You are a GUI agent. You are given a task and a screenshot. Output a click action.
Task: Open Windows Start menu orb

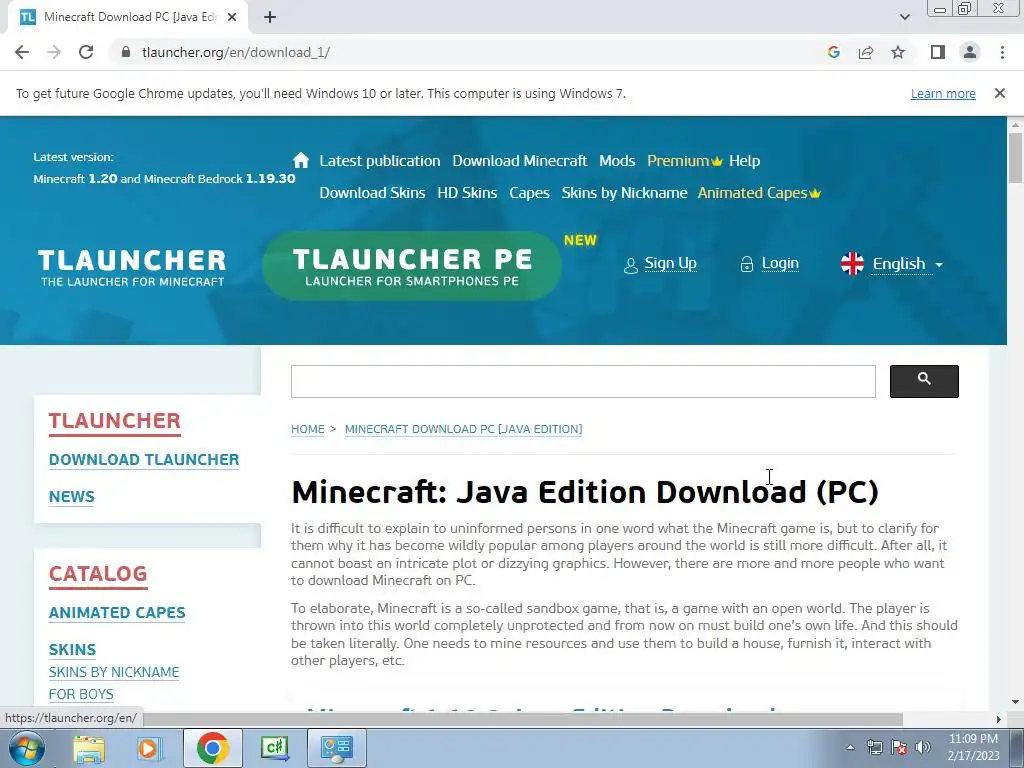[x=25, y=748]
